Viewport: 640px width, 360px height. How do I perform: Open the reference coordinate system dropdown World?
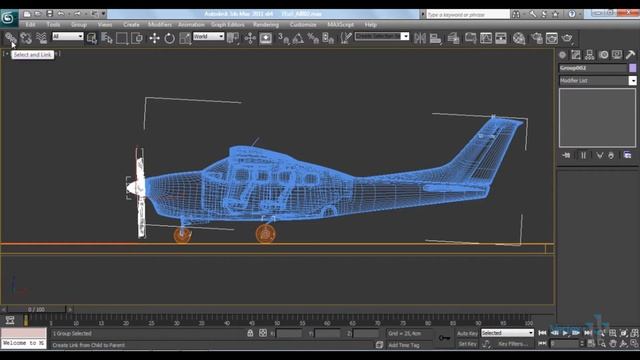pos(209,36)
